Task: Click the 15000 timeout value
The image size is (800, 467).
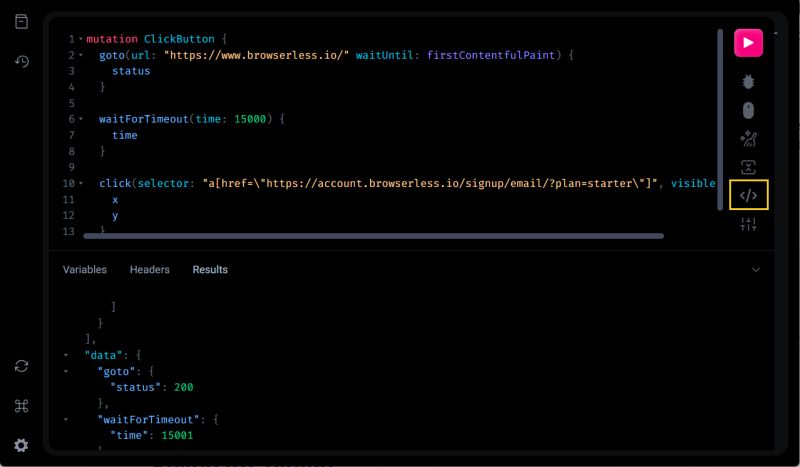Action: [x=250, y=119]
